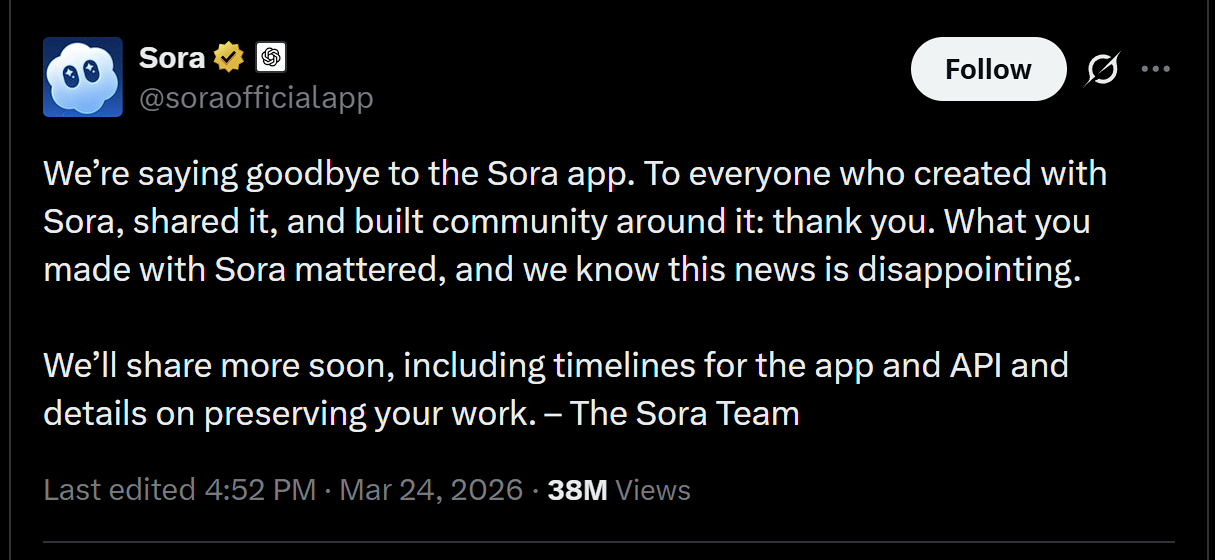
Task: Click the 4:52 PM timestamp
Action: 259,490
